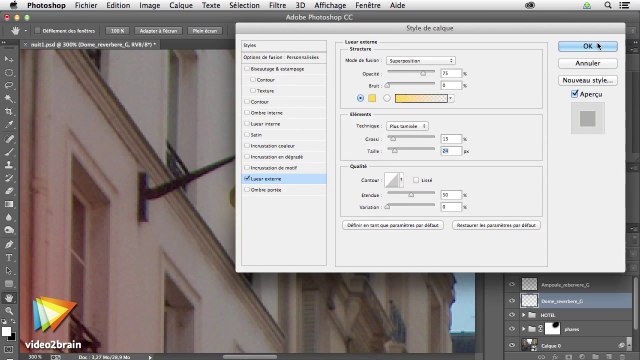Image resolution: width=640 pixels, height=360 pixels.
Task: Toggle Quick Mask mode icon
Action: tap(9, 350)
